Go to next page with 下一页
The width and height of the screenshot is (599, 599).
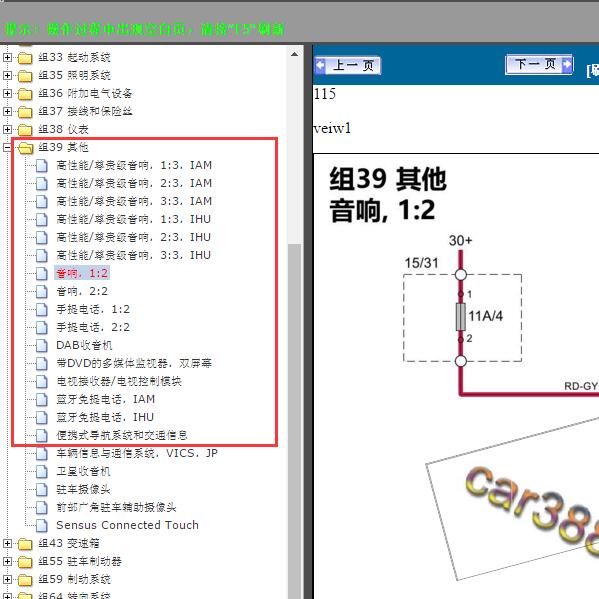(539, 64)
